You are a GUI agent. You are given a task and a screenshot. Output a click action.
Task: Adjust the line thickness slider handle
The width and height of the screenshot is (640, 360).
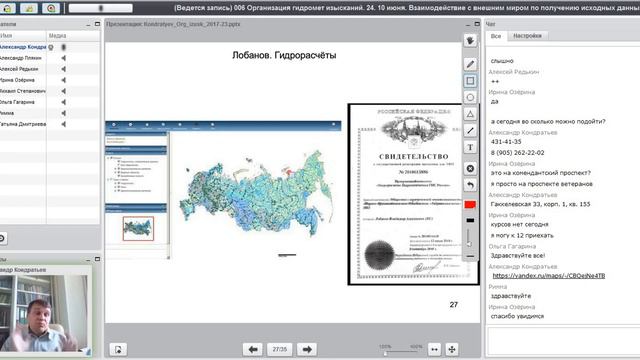point(469,243)
